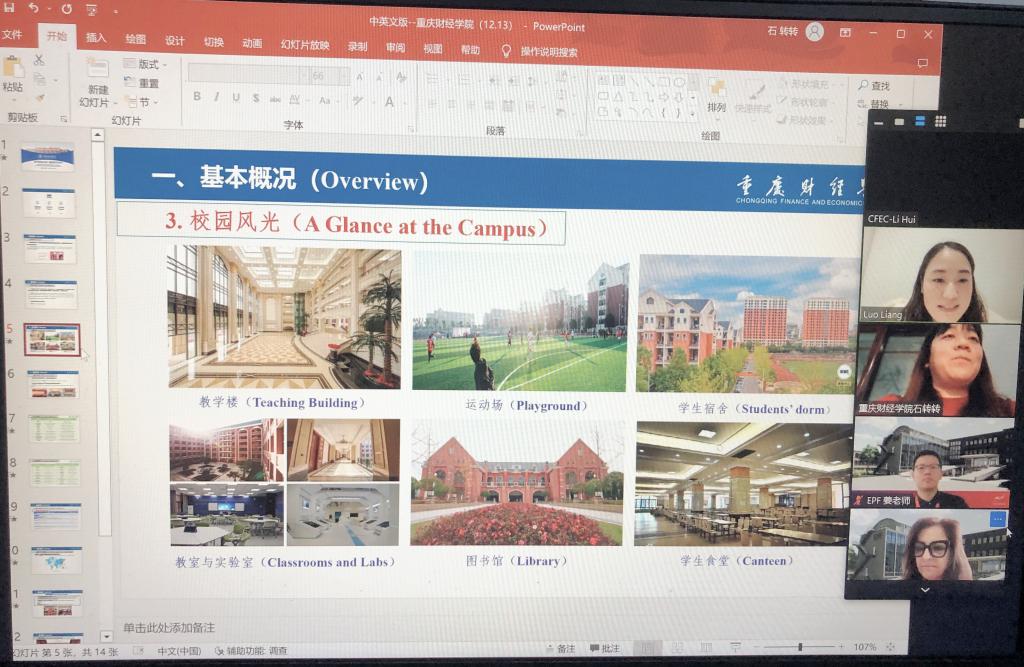The height and width of the screenshot is (667, 1024).
Task: Open the Insert (插入) ribbon tab
Action: (x=96, y=40)
